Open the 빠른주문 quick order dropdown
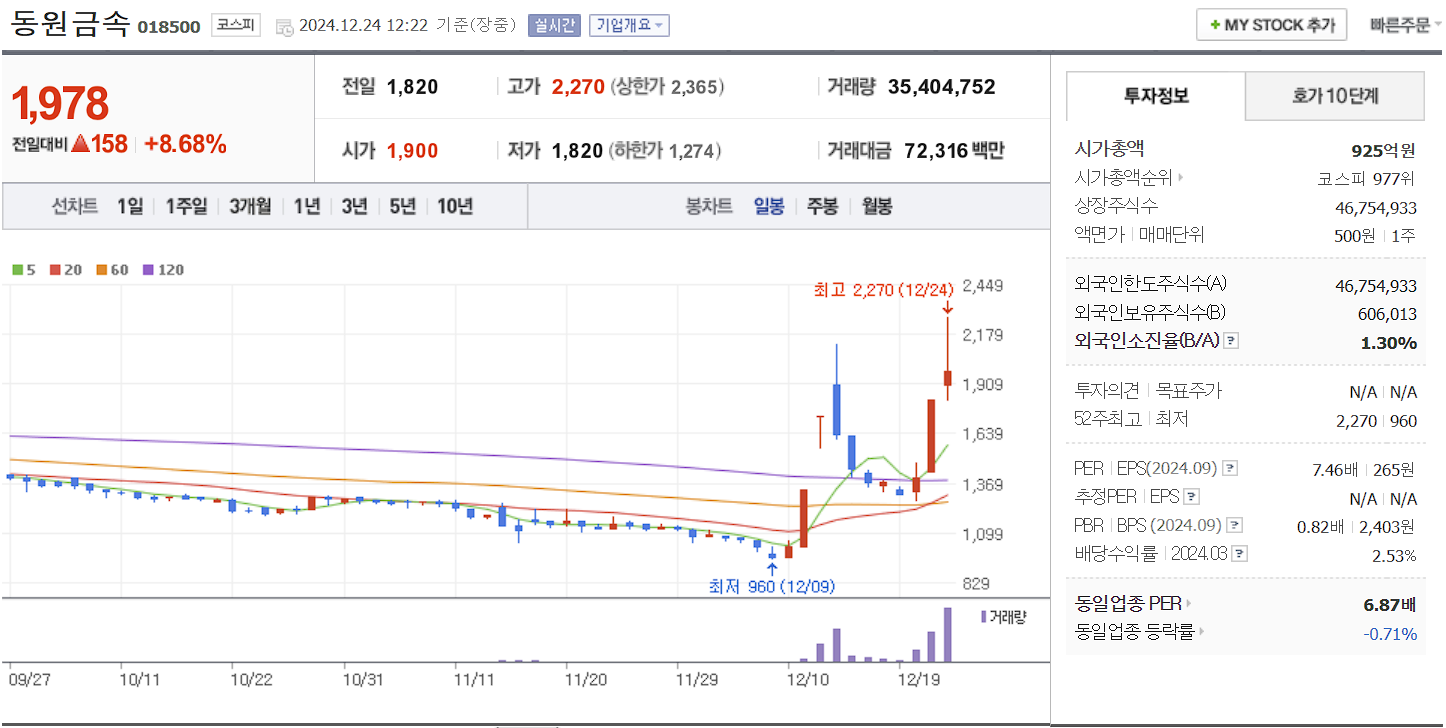 pyautogui.click(x=1404, y=24)
